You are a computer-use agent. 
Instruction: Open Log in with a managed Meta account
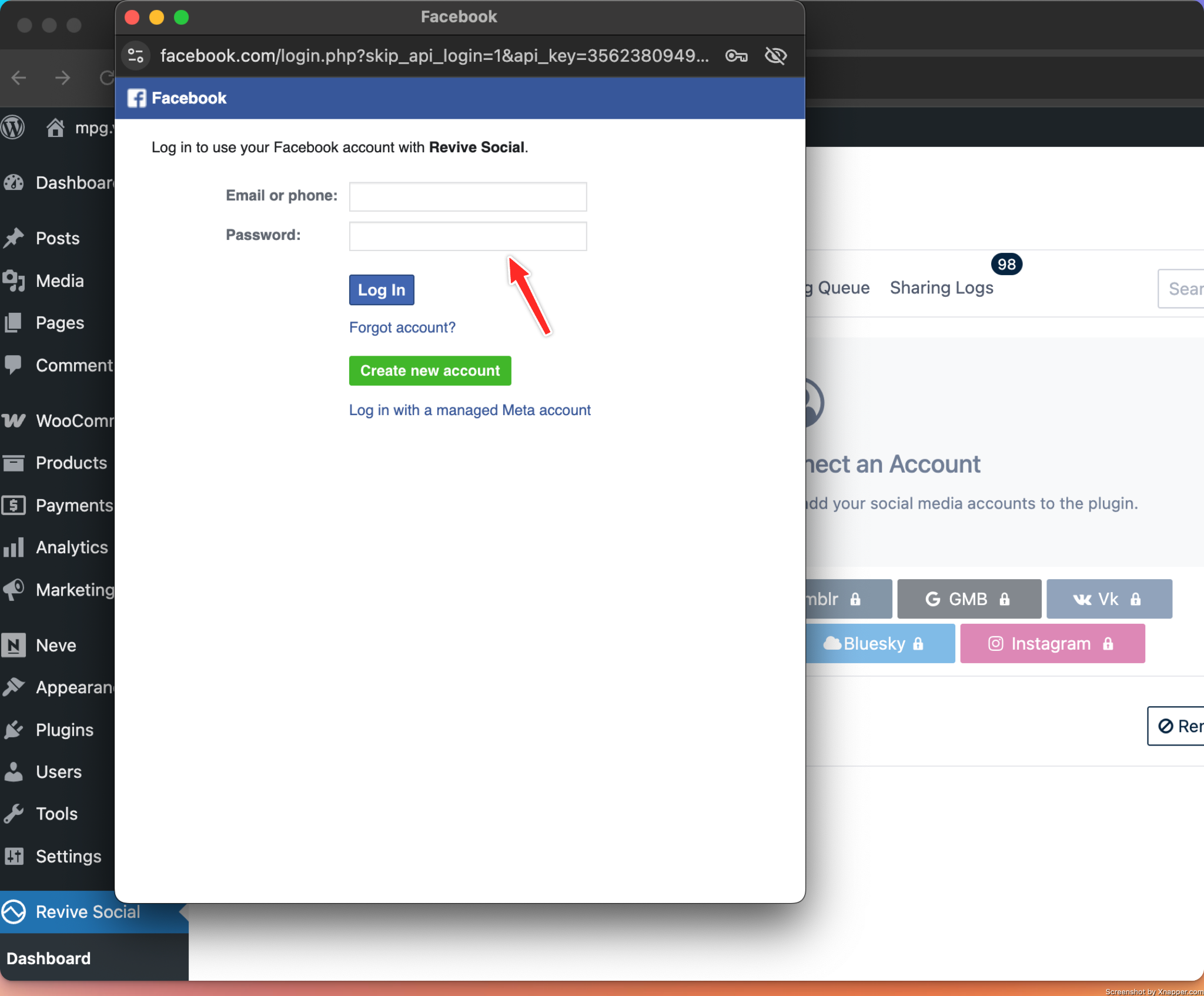pos(470,410)
